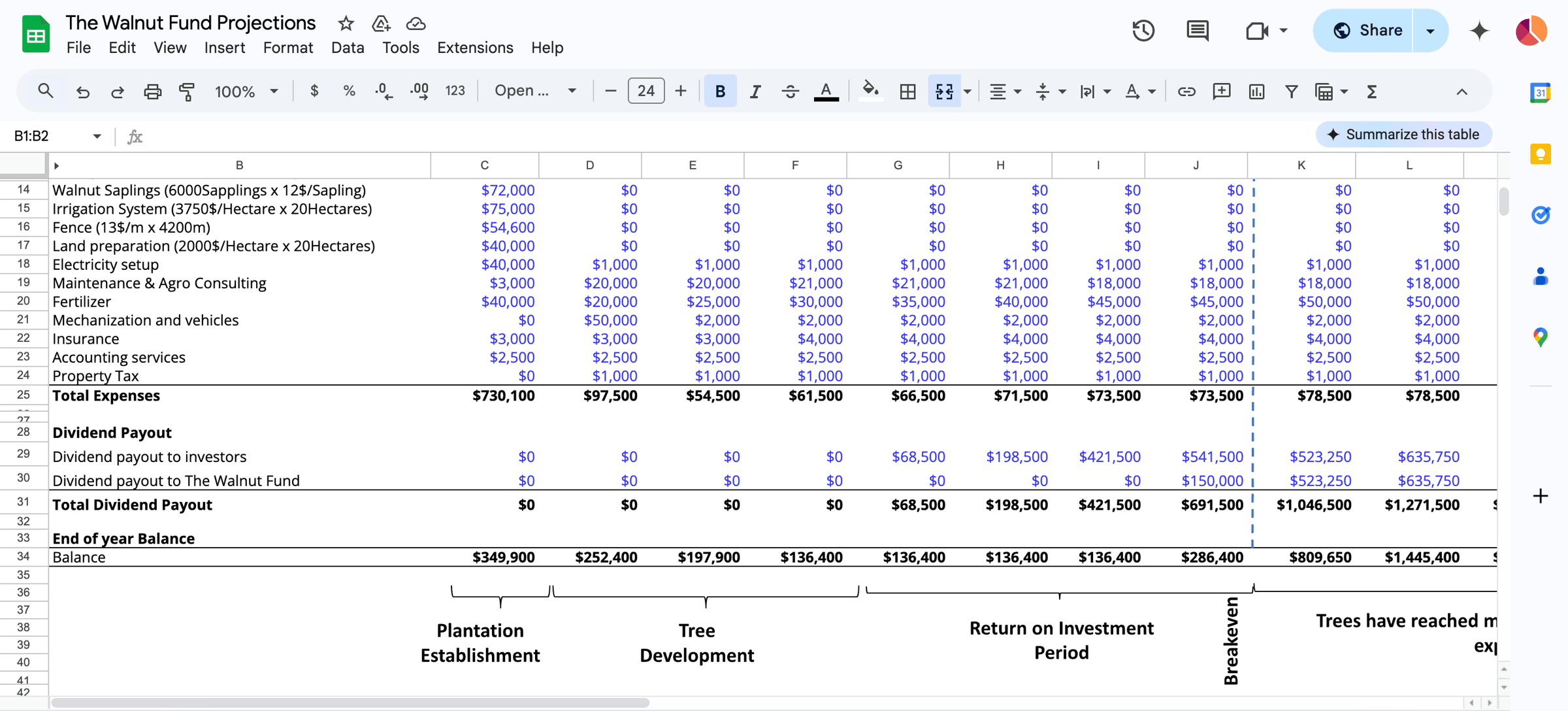Viewport: 1568px width, 711px height.
Task: Toggle merge cells button
Action: click(944, 91)
